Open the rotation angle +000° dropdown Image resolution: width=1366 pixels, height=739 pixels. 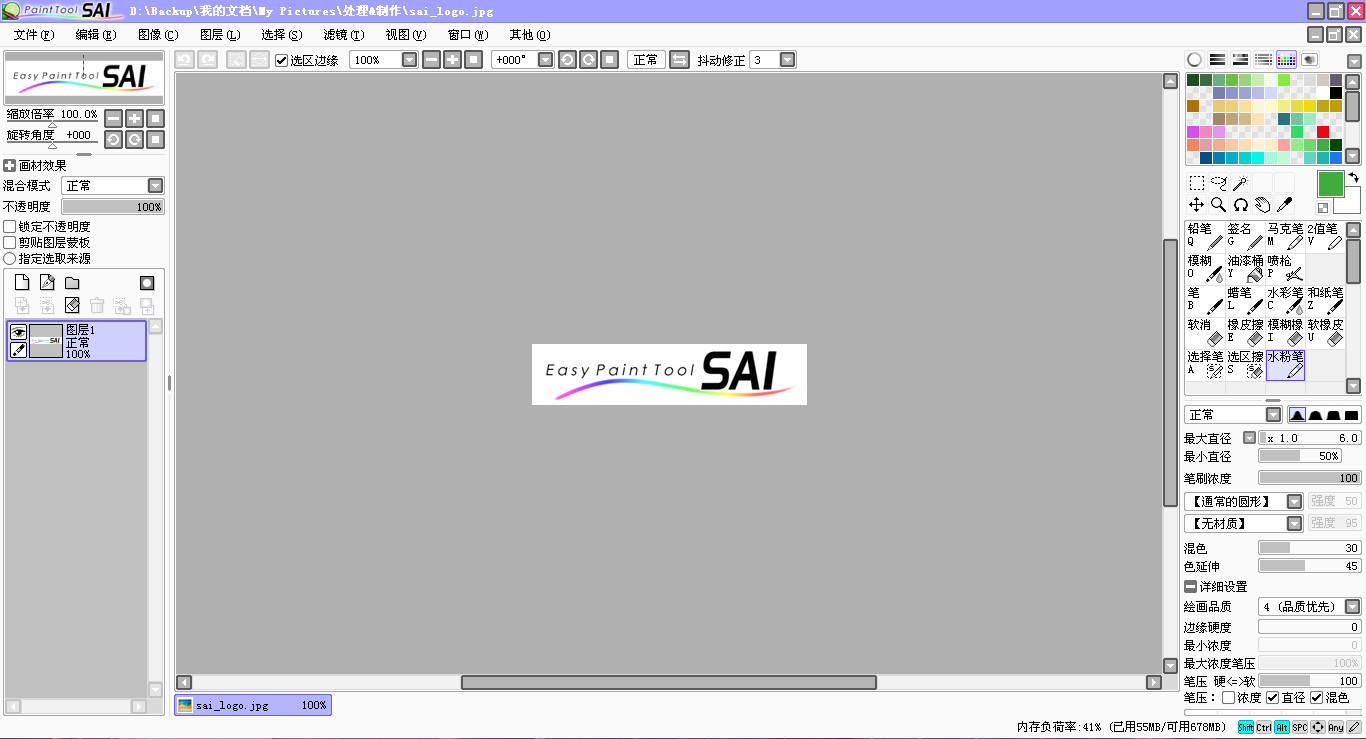545,60
